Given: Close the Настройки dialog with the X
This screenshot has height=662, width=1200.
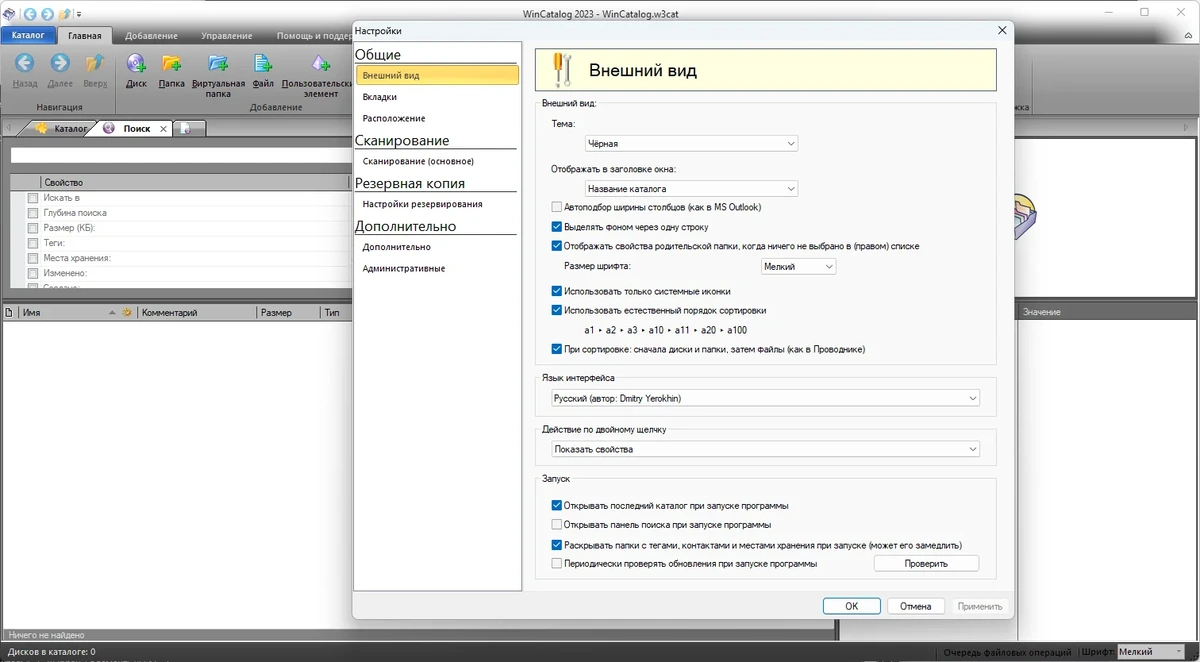Looking at the screenshot, I should [1002, 31].
